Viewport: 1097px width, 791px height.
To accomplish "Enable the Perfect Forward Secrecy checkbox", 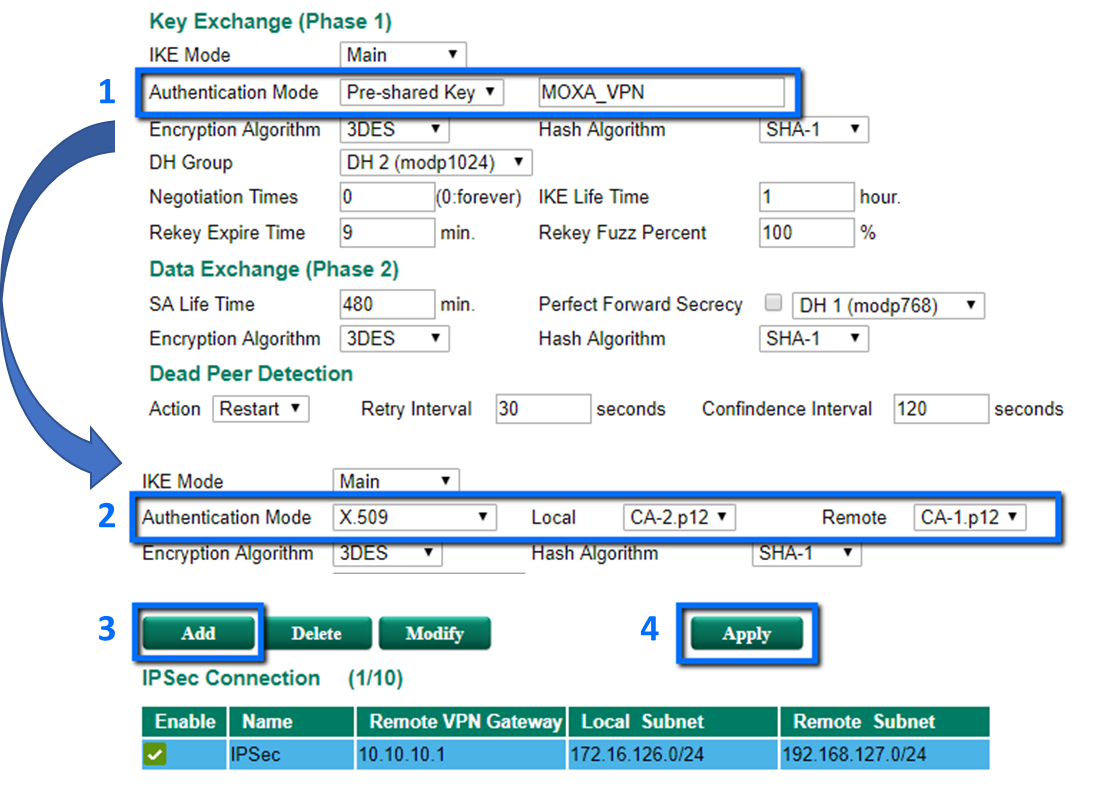I will (773, 303).
